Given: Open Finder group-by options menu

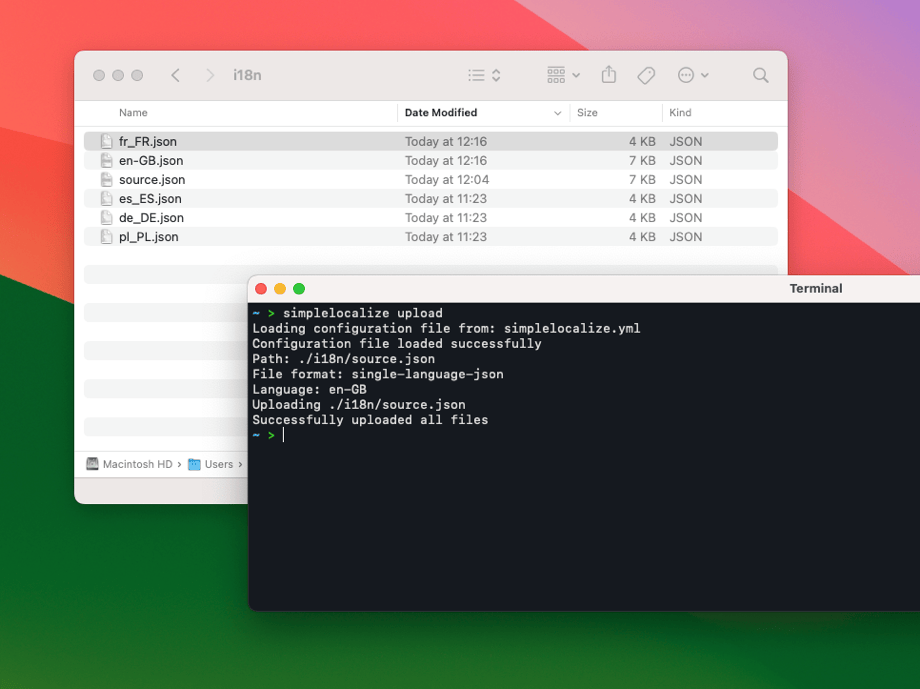Looking at the screenshot, I should [x=563, y=75].
